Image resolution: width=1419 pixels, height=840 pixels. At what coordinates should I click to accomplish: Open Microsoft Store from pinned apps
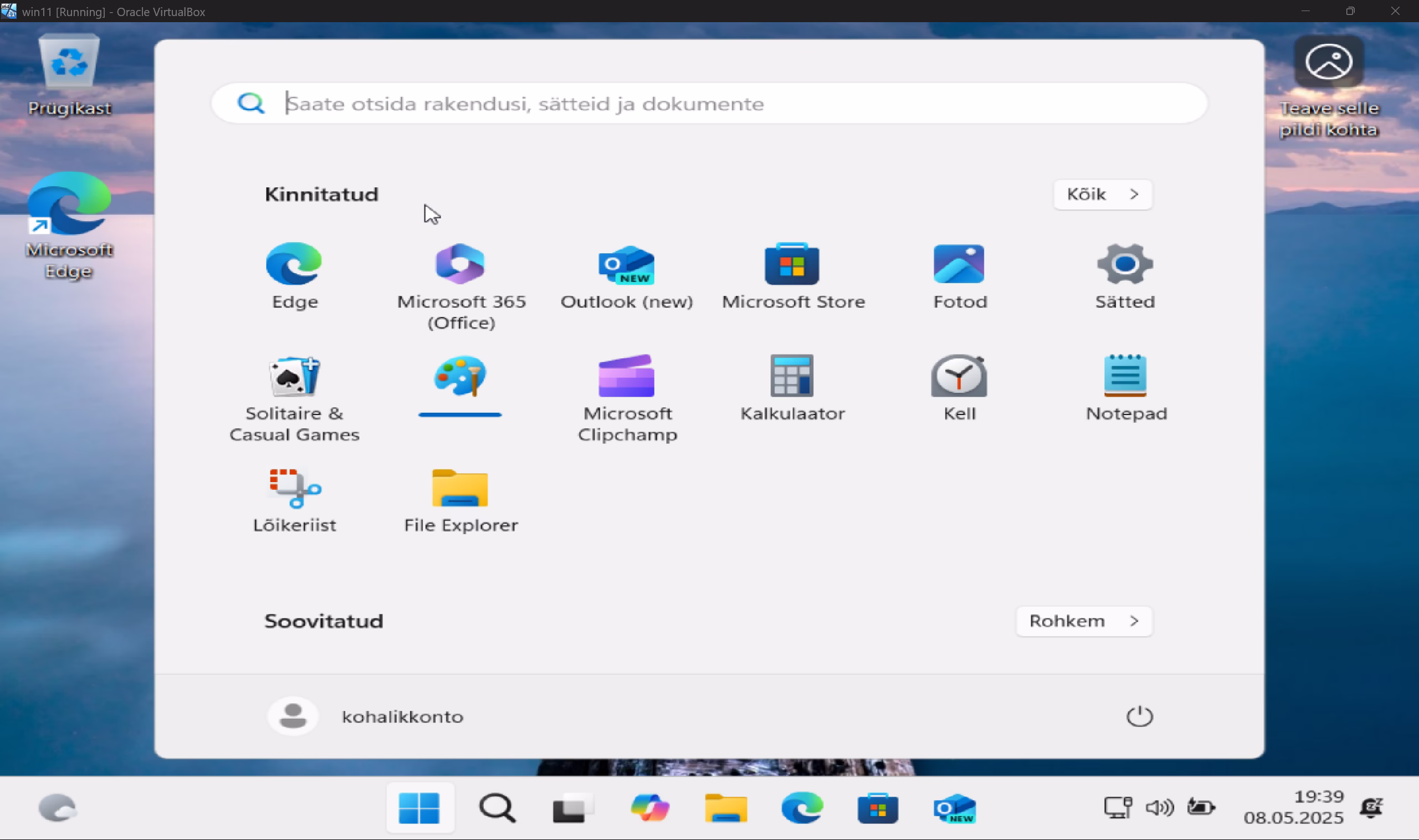[793, 276]
